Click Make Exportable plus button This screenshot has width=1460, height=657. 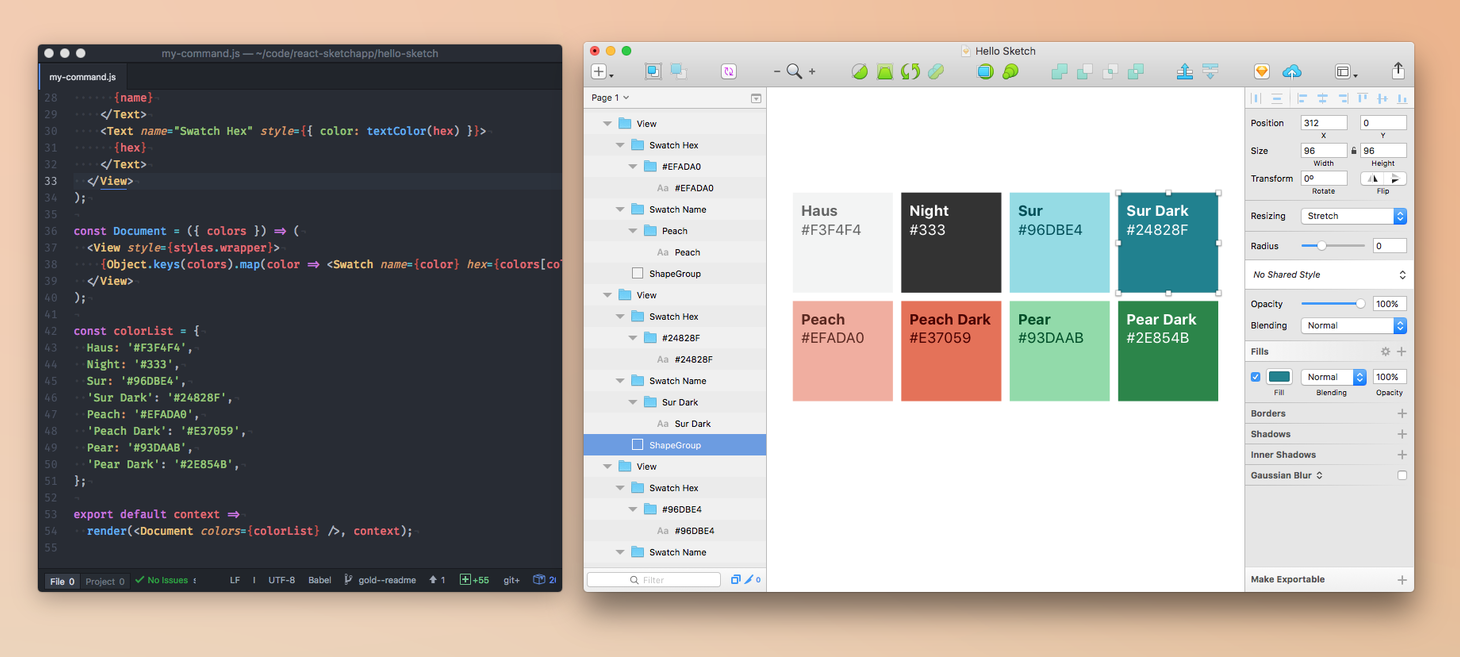click(x=1402, y=580)
